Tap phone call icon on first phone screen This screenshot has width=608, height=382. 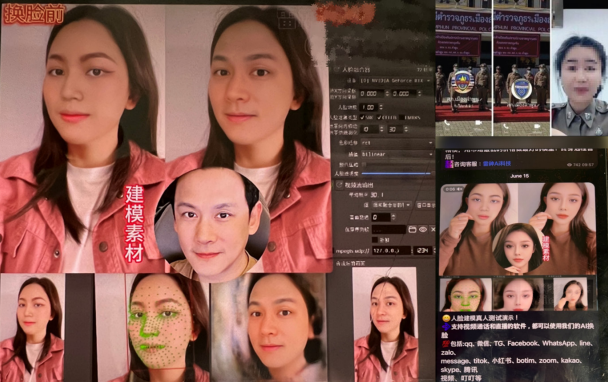click(x=447, y=123)
